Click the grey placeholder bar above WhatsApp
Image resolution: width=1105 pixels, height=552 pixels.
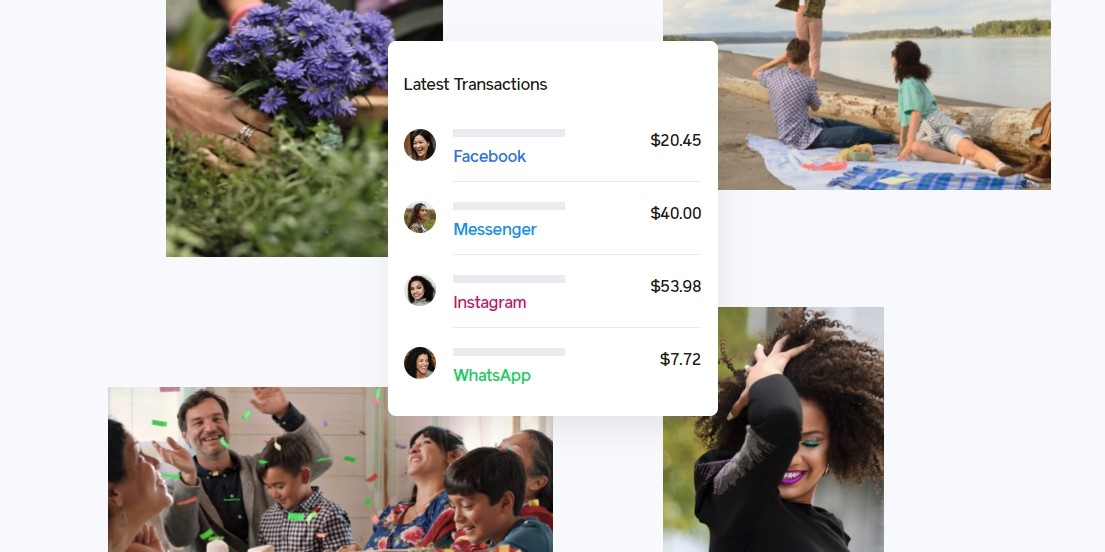tap(509, 352)
